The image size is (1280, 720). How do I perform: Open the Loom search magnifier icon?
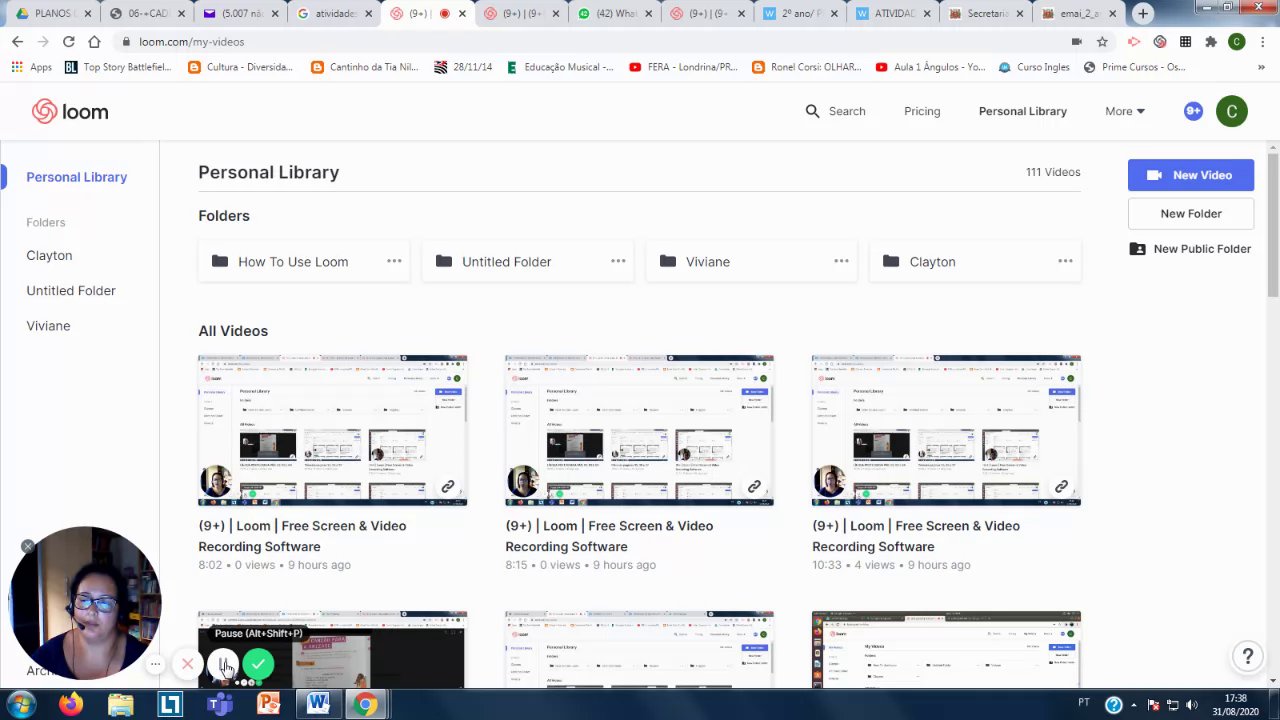click(x=812, y=111)
